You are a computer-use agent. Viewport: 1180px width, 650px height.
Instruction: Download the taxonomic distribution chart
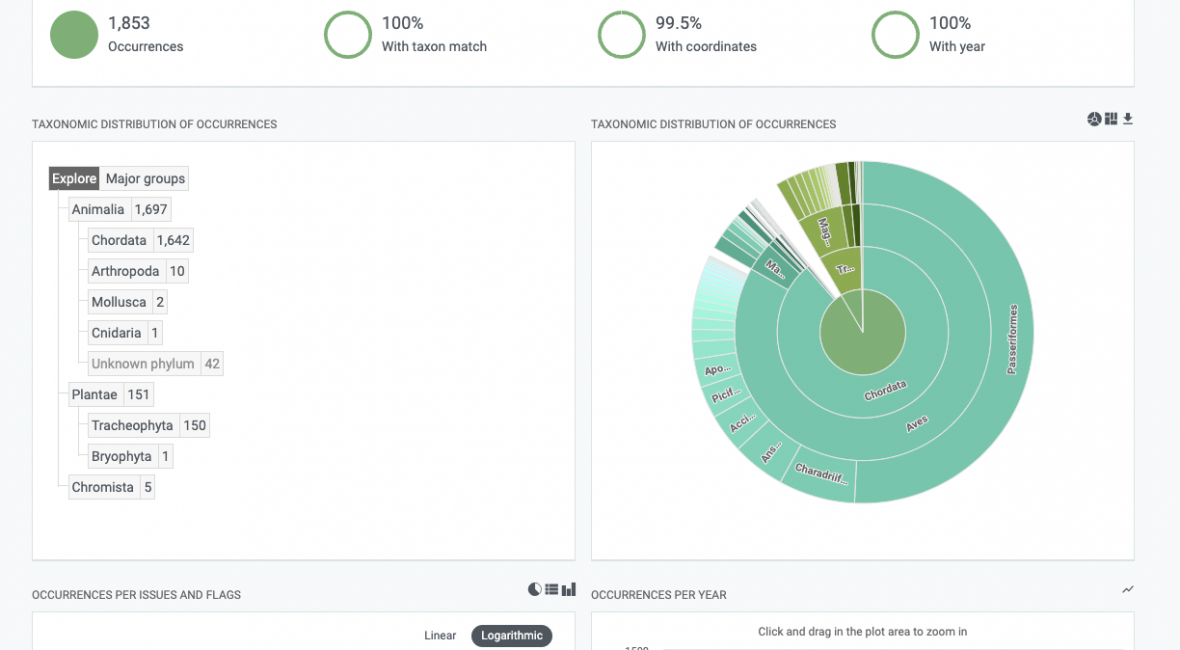(1128, 119)
